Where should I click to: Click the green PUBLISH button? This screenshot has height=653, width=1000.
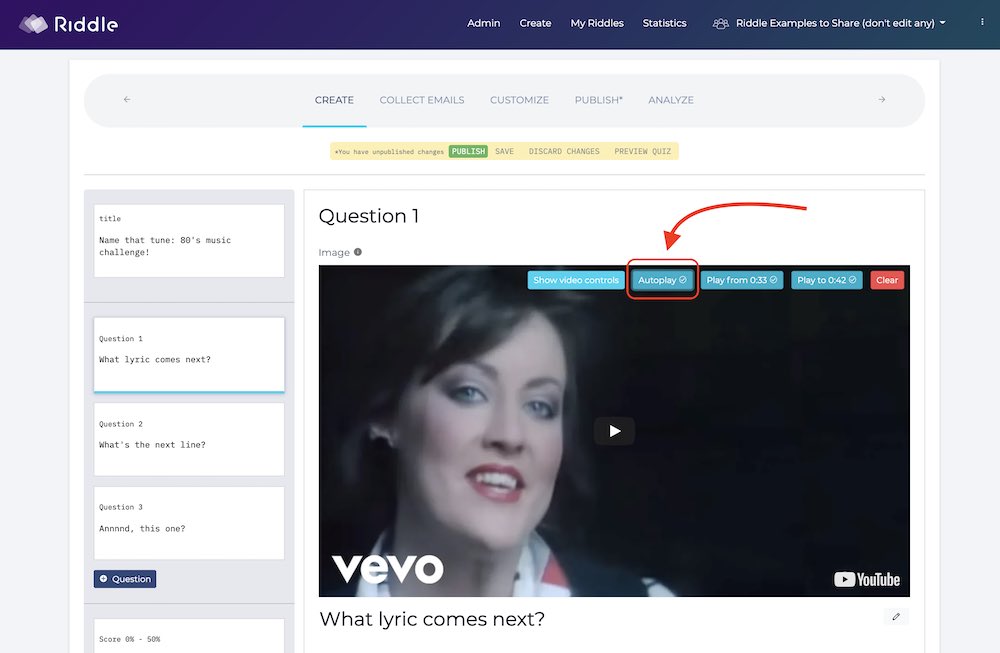(468, 151)
